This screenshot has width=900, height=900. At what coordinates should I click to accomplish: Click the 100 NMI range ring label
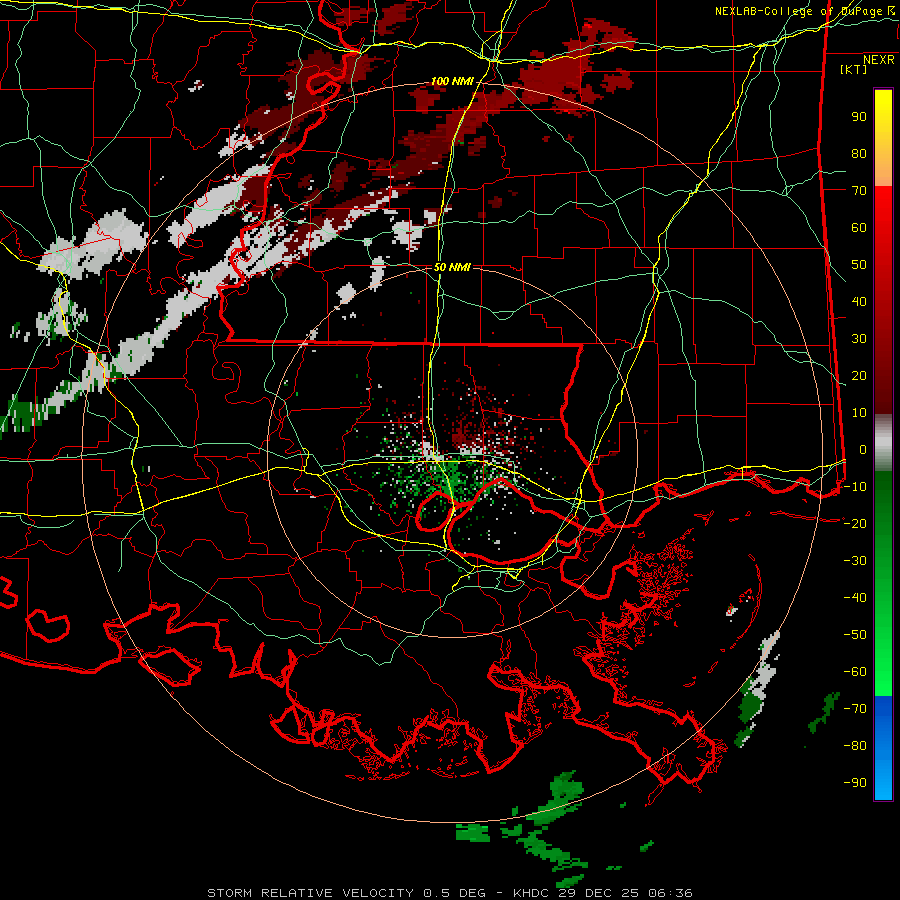[x=452, y=82]
